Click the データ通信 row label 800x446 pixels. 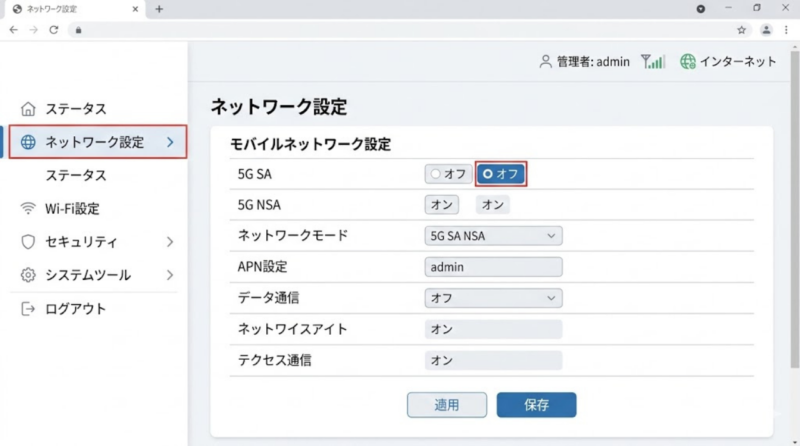[268, 298]
